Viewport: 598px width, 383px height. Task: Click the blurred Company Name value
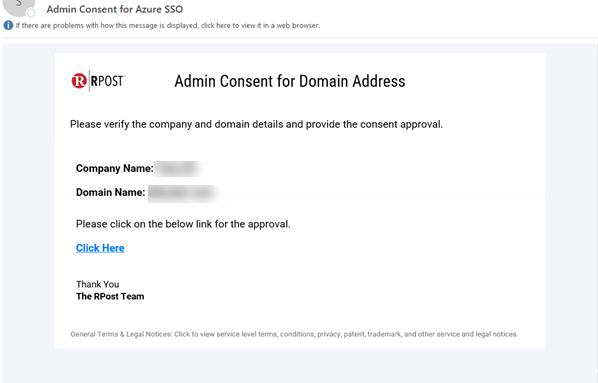177,169
